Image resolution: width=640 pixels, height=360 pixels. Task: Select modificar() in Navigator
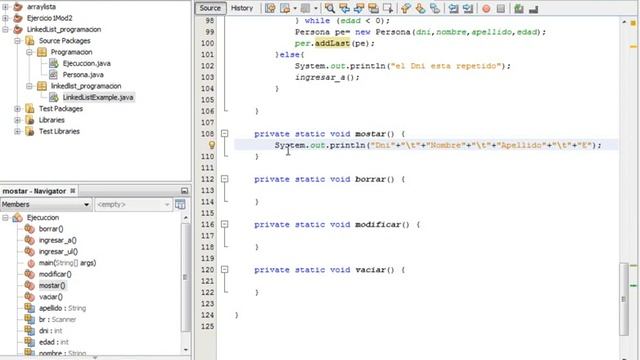click(x=55, y=274)
